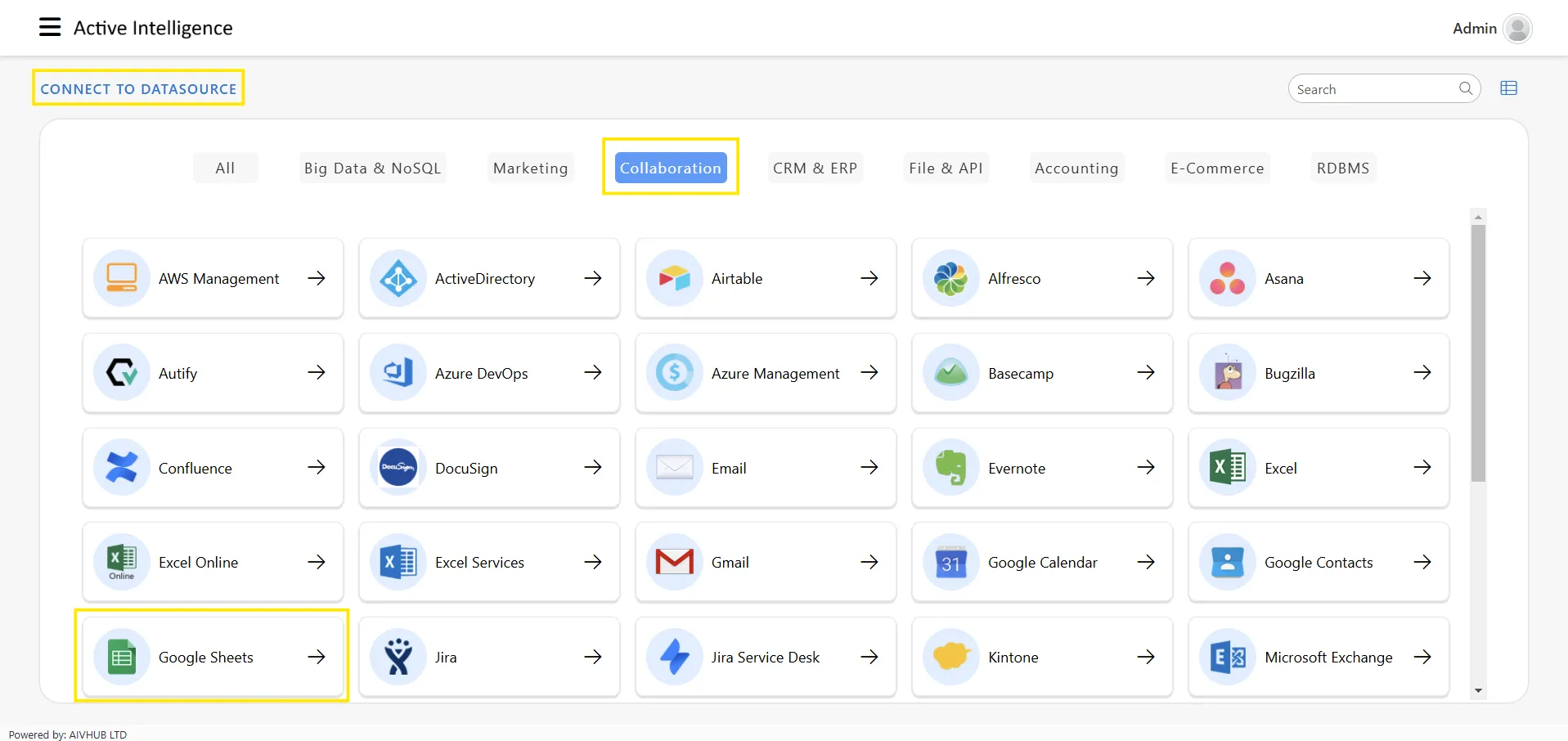Click the Connect to Datasource heading

tap(138, 88)
